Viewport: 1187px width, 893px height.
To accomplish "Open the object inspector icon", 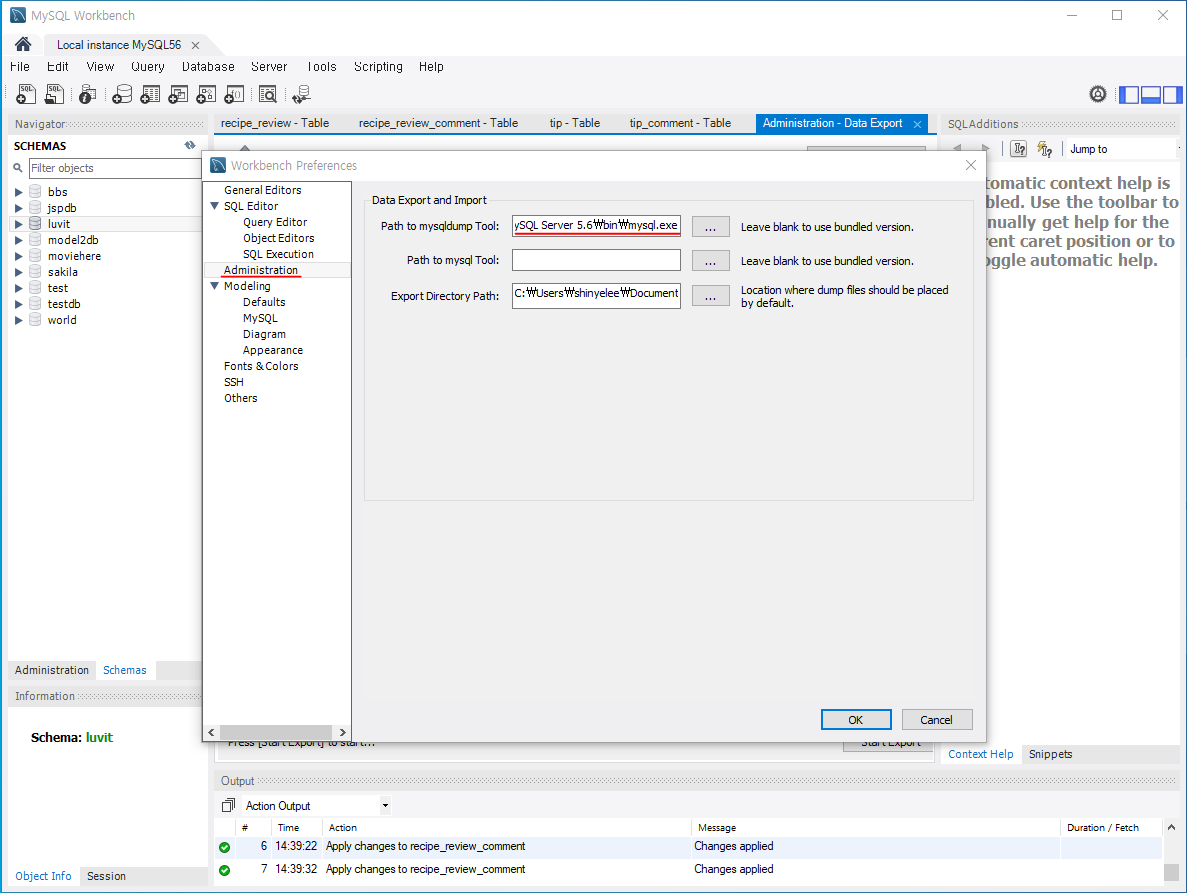I will pyautogui.click(x=87, y=94).
